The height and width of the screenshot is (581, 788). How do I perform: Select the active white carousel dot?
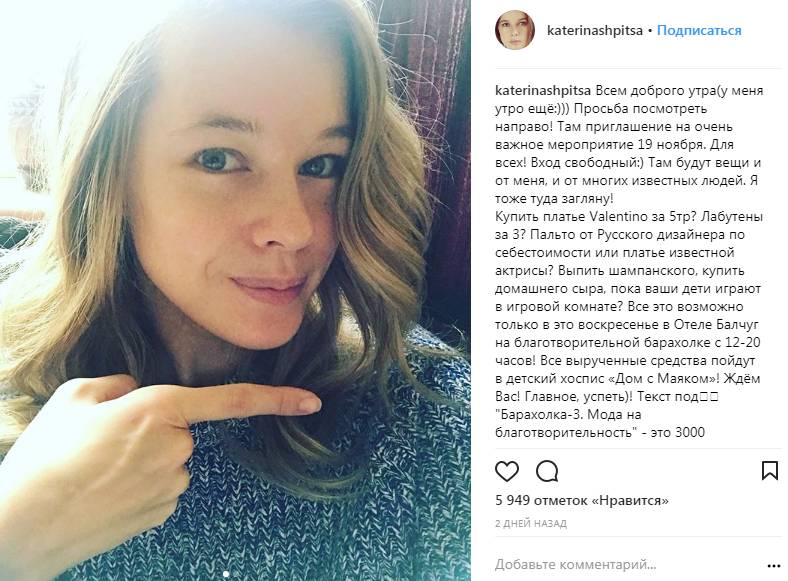pyautogui.click(x=226, y=573)
